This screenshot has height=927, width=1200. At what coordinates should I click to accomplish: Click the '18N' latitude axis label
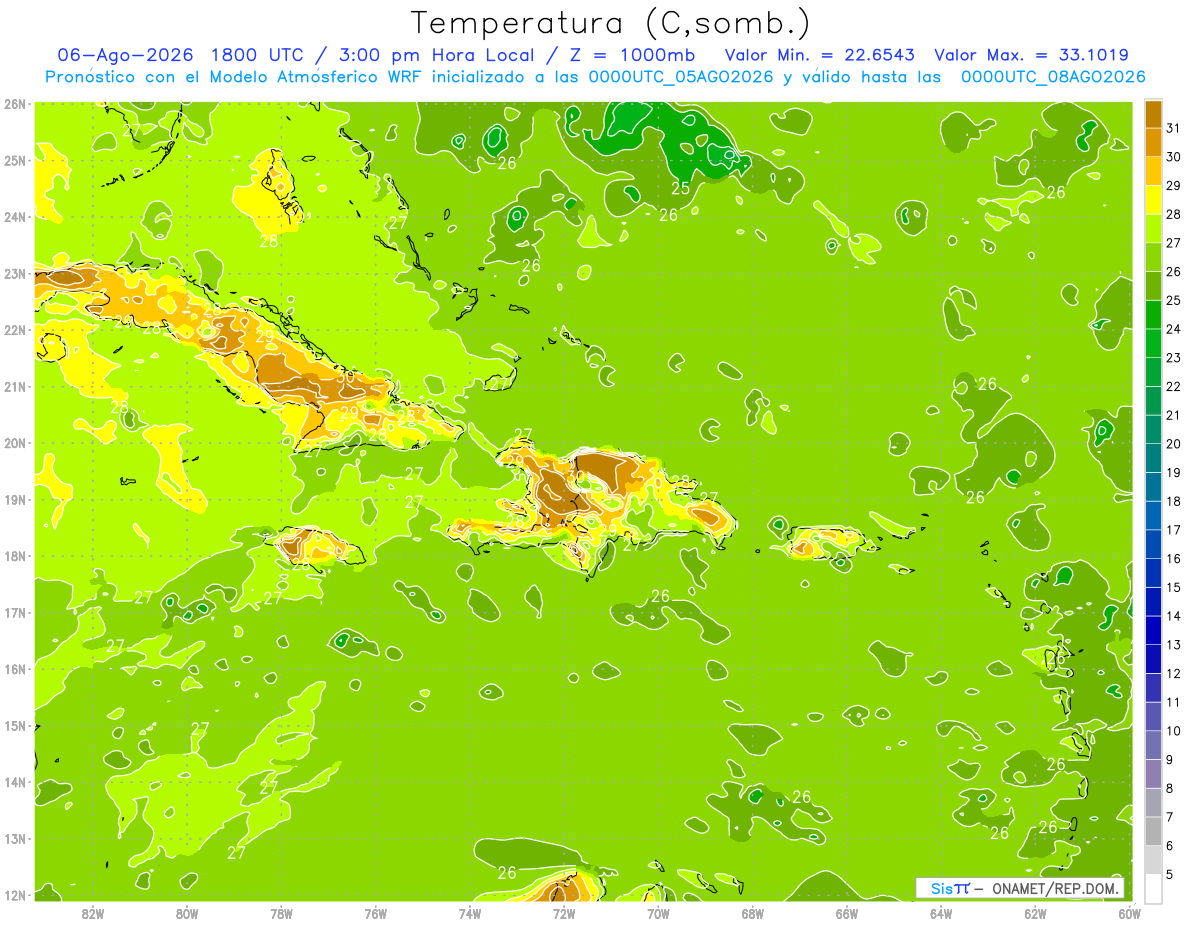point(15,556)
